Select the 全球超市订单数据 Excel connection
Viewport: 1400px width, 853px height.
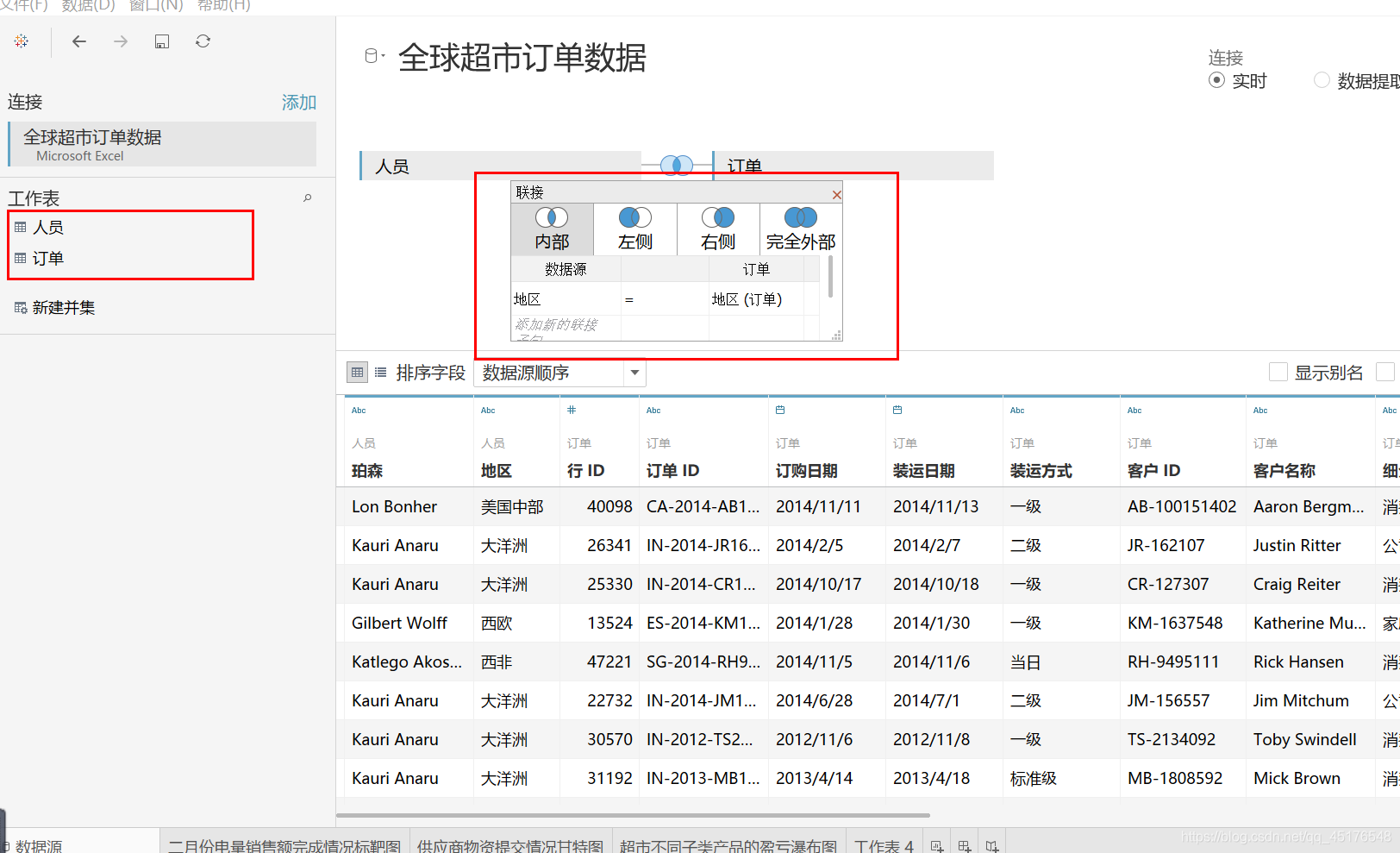(x=162, y=144)
